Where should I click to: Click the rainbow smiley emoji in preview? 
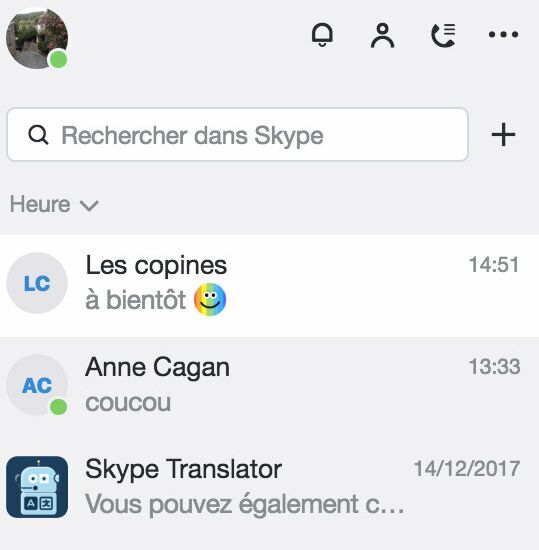210,300
